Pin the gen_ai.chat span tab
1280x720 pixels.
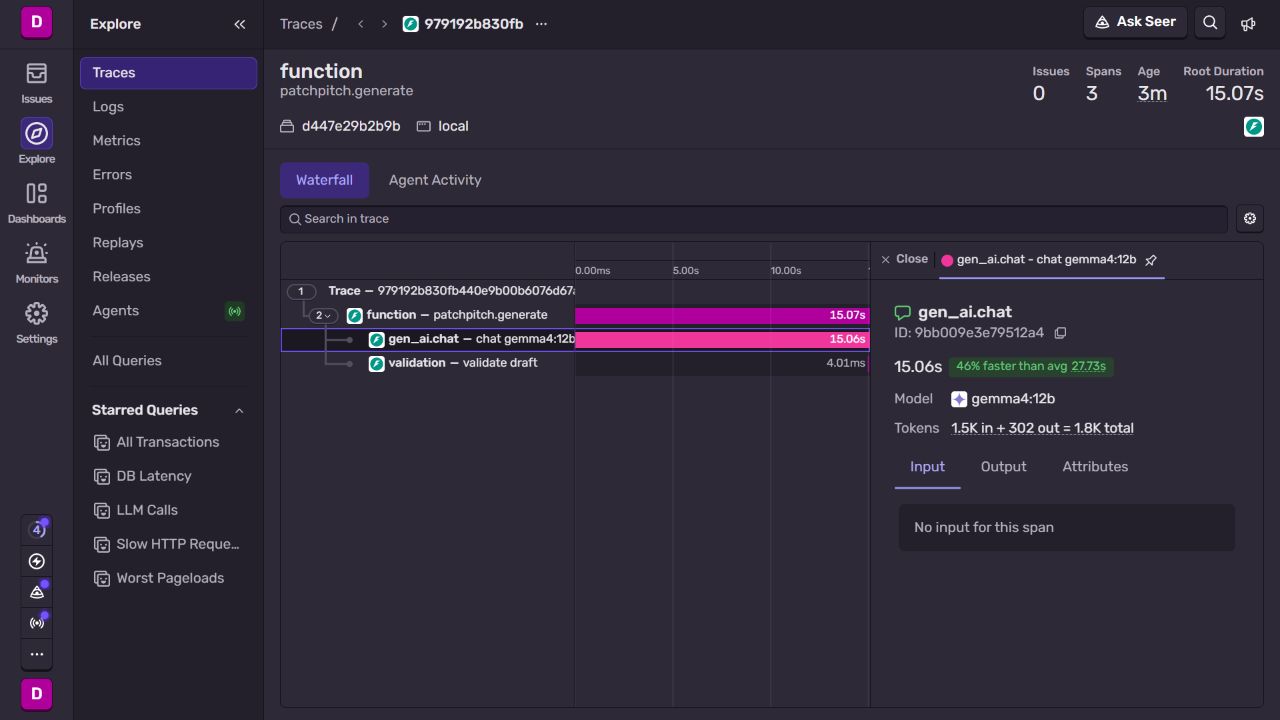(x=1151, y=260)
